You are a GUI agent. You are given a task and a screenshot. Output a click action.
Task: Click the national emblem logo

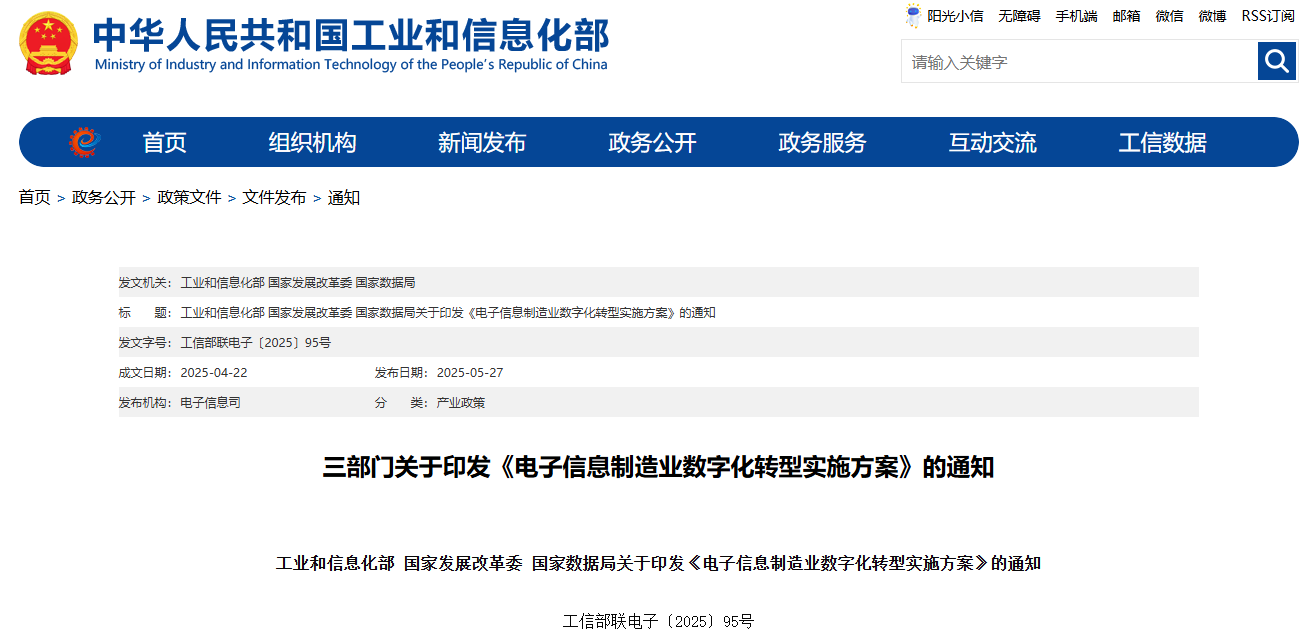point(47,42)
